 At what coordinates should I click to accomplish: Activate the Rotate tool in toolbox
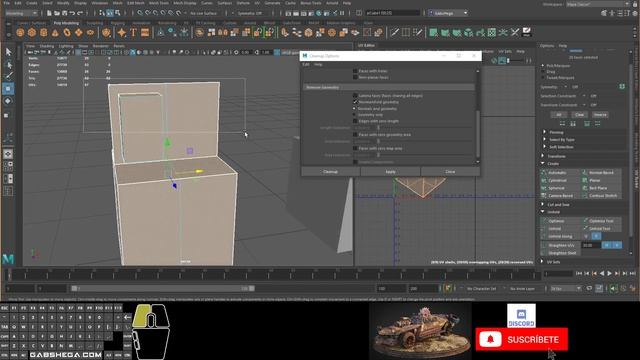coord(8,101)
